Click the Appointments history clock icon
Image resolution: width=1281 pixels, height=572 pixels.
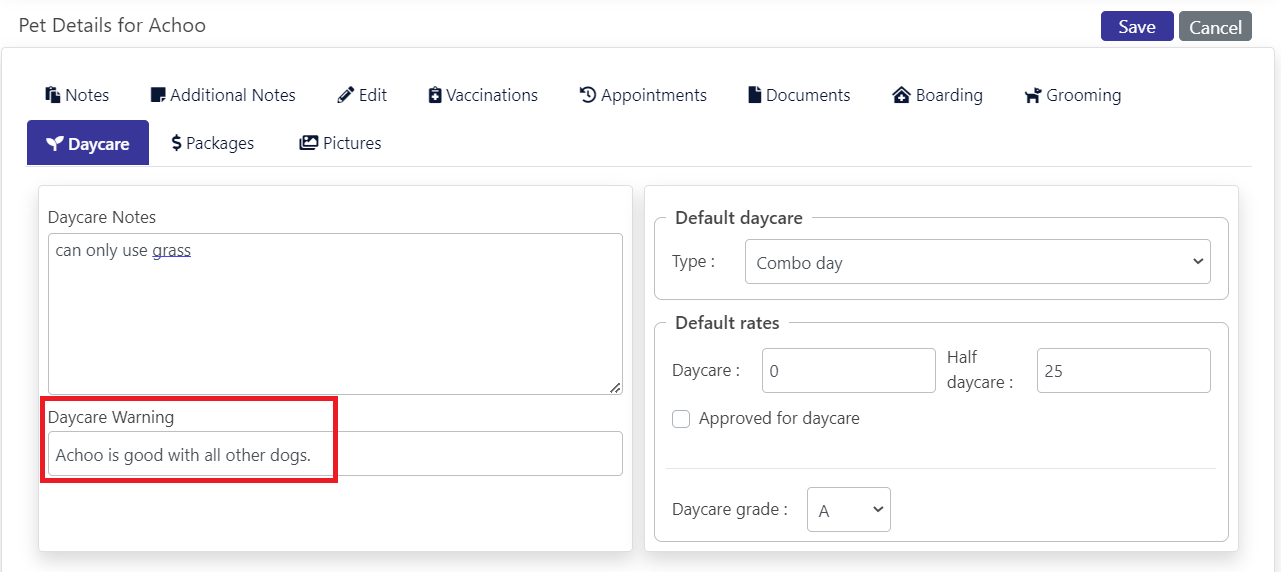click(x=588, y=95)
